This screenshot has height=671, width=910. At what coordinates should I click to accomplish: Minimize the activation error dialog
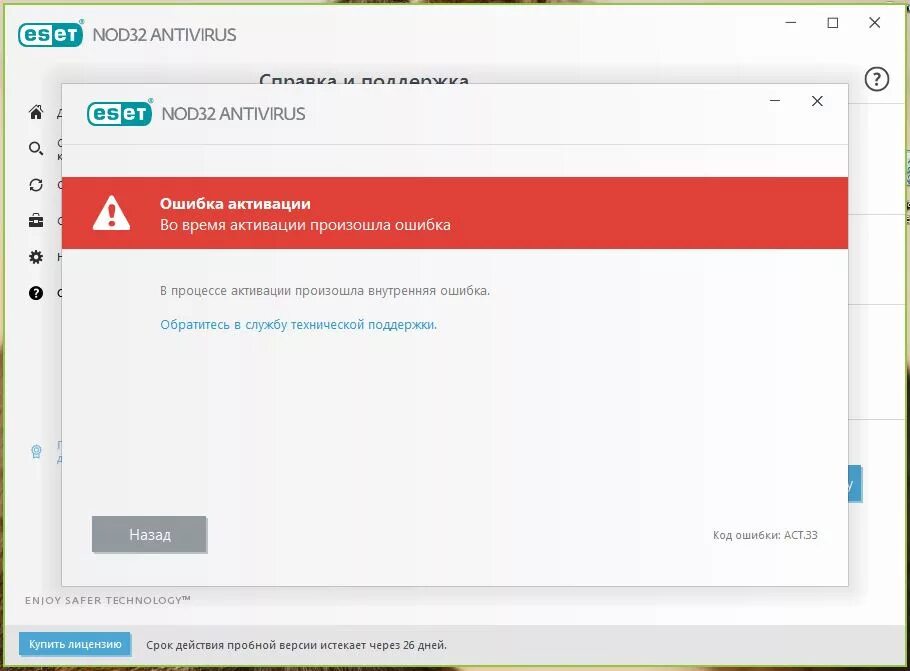pos(775,101)
